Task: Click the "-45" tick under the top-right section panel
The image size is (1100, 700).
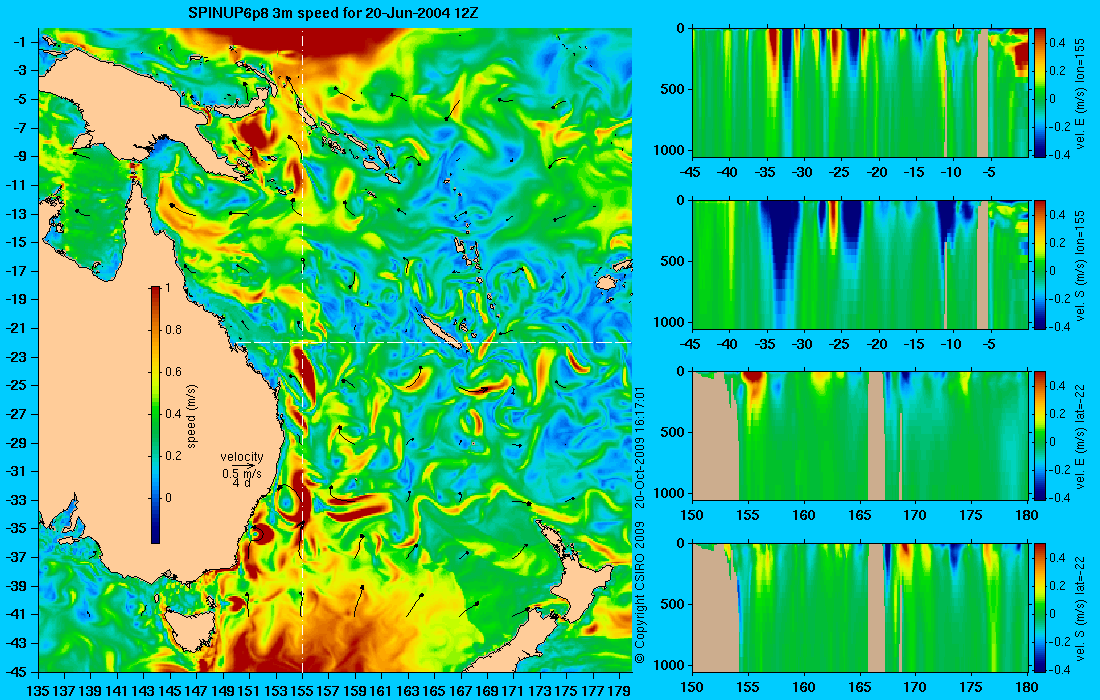Action: [691, 173]
